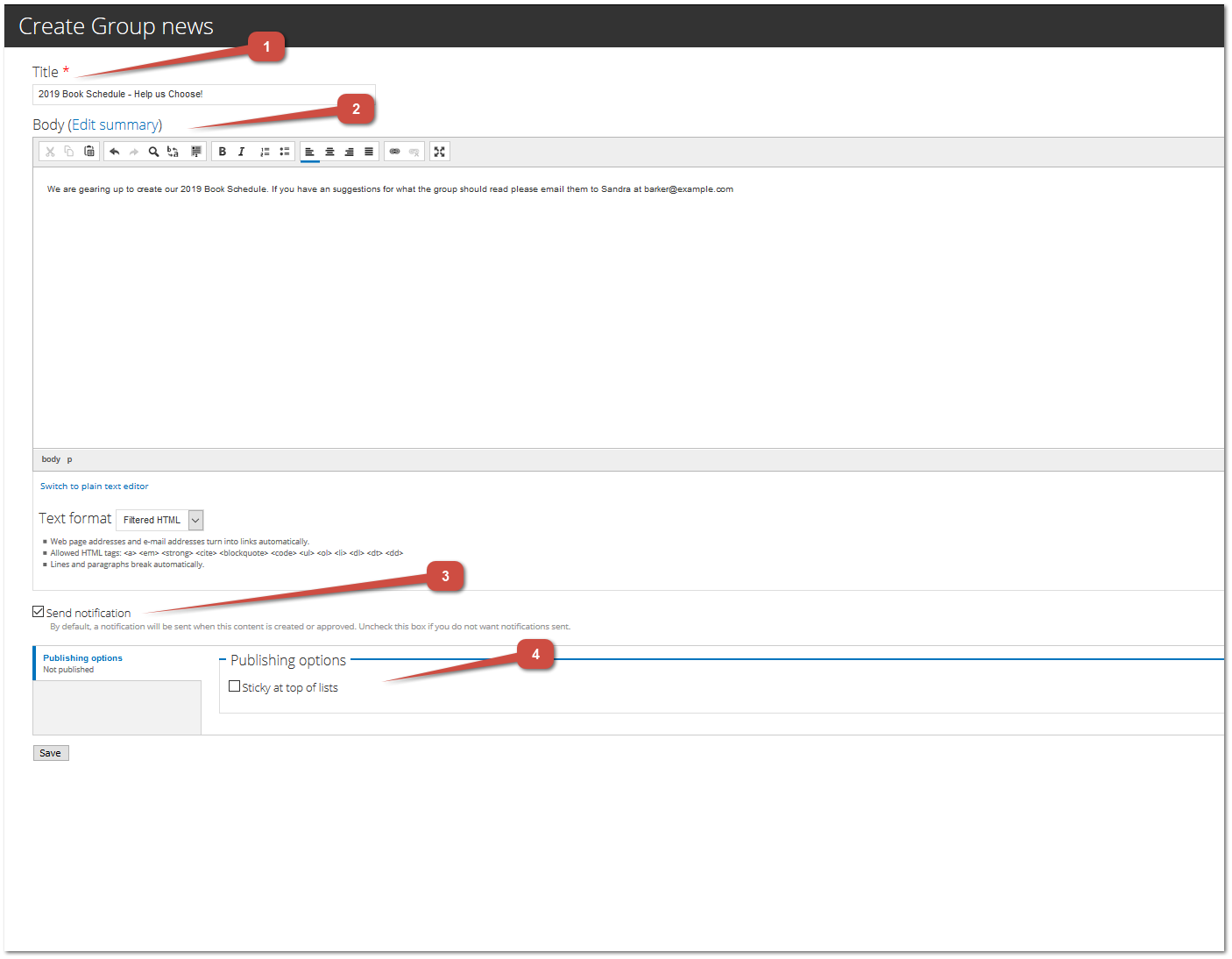Click the Paste icon in editor toolbar

pyautogui.click(x=89, y=152)
